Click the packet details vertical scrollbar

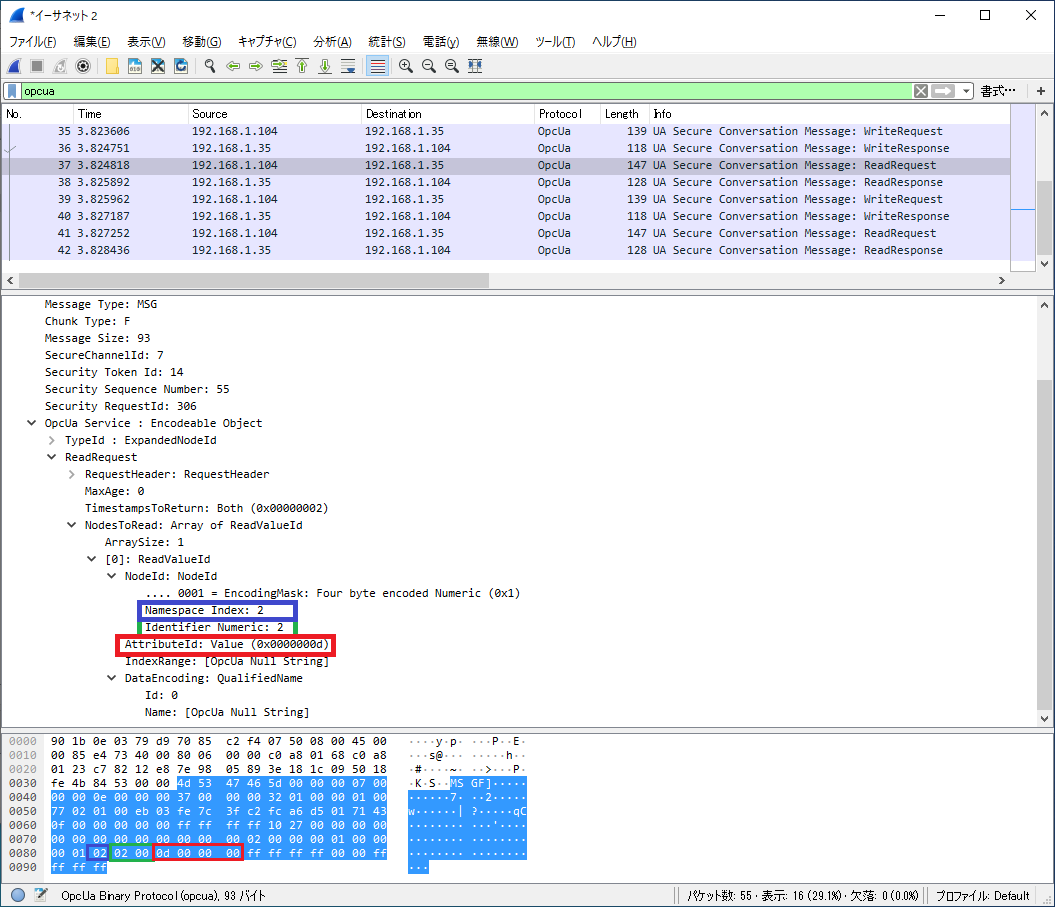[1044, 545]
